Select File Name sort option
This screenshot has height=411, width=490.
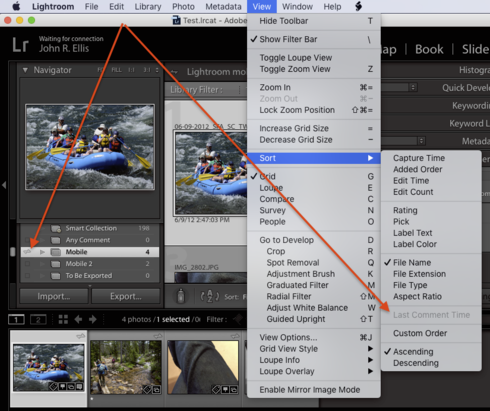coord(431,263)
